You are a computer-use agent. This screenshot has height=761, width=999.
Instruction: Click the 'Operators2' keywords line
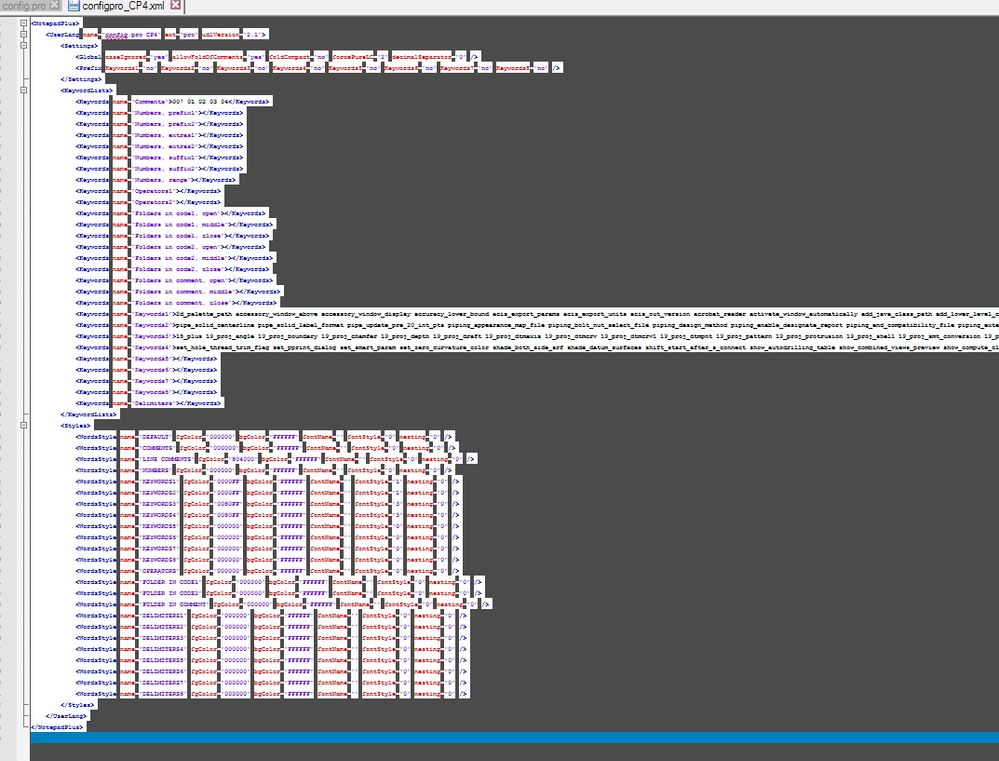148,202
